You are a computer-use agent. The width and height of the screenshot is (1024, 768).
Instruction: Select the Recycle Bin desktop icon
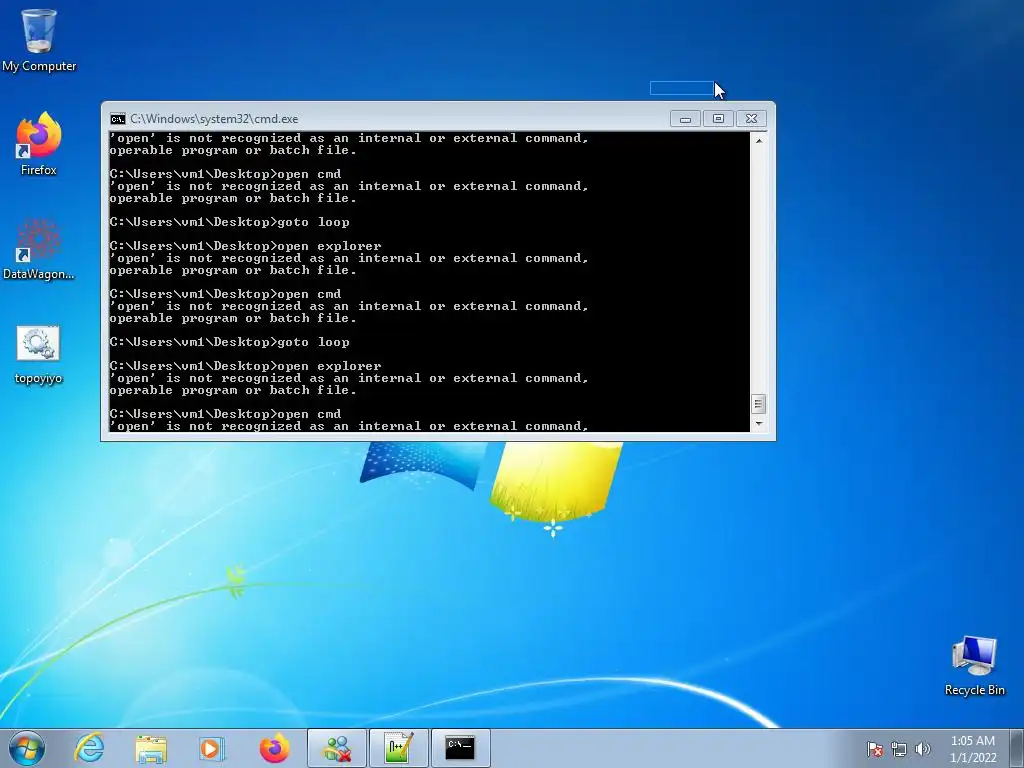coord(974,665)
